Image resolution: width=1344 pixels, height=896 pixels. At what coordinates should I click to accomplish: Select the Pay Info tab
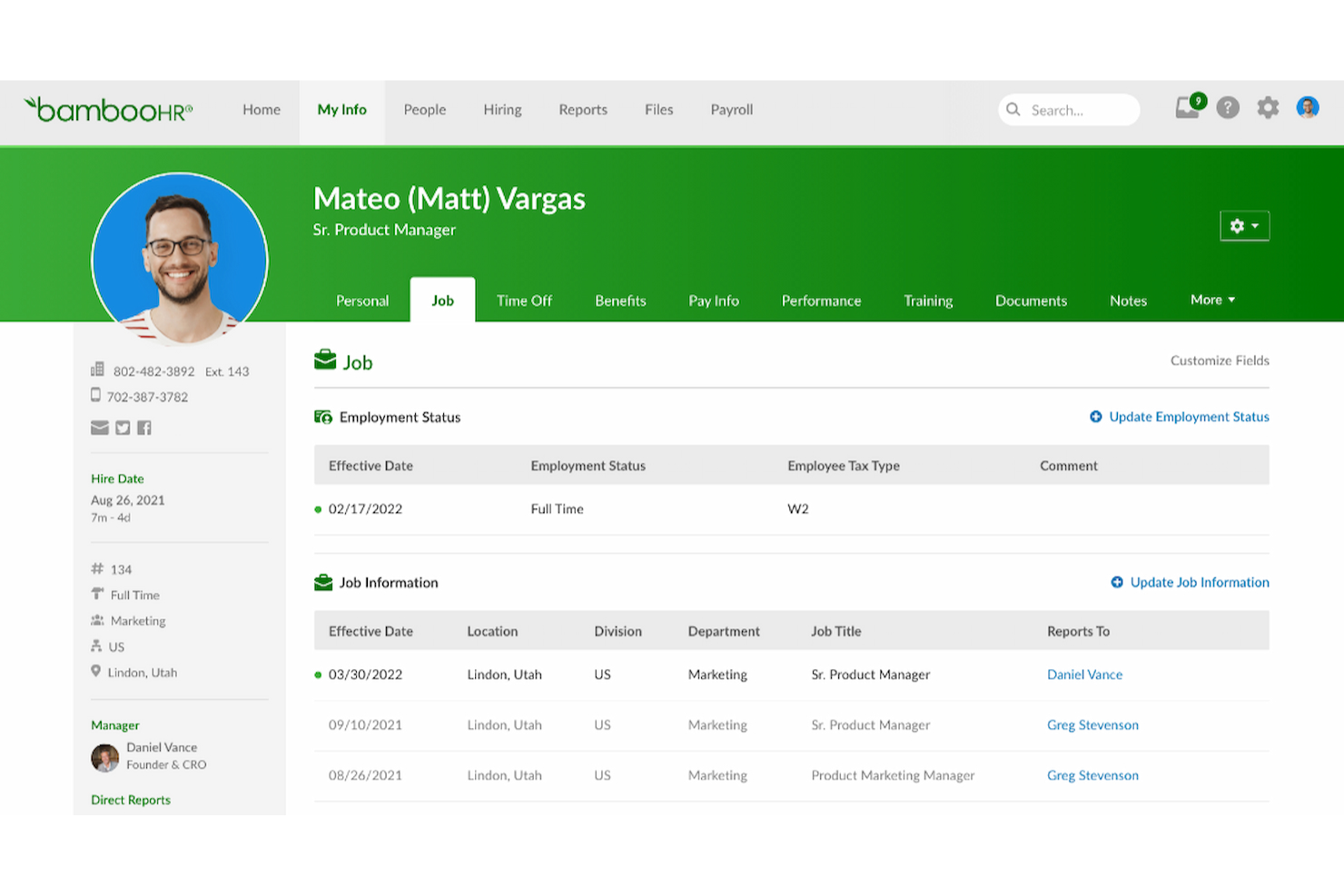[714, 300]
